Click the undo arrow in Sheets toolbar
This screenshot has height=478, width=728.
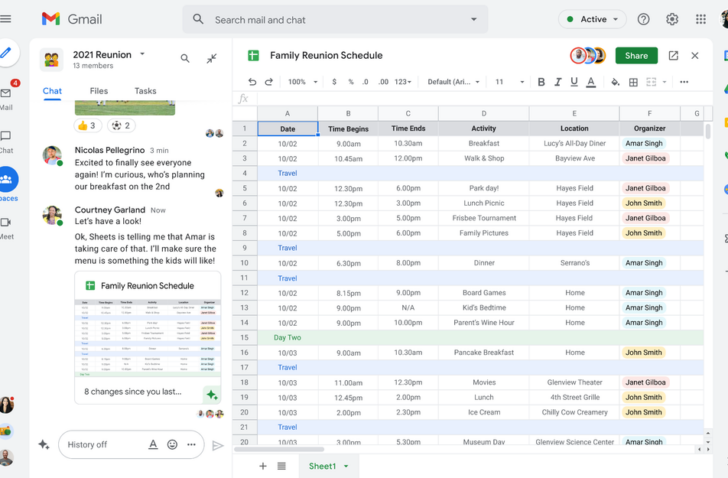click(252, 82)
